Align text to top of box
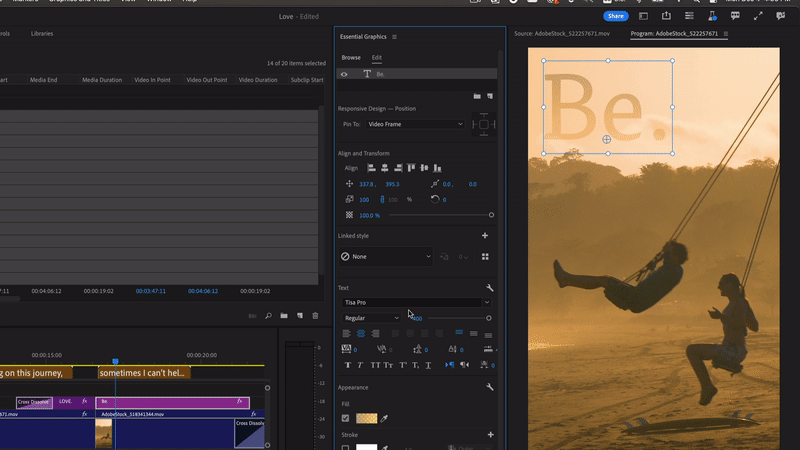Viewport: 800px width, 450px height. pos(459,333)
